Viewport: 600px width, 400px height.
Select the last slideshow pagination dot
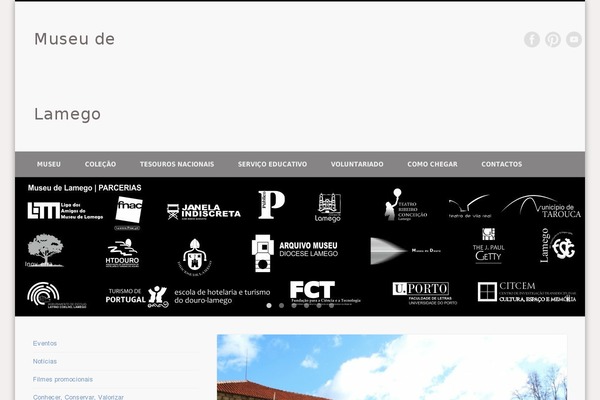point(331,305)
